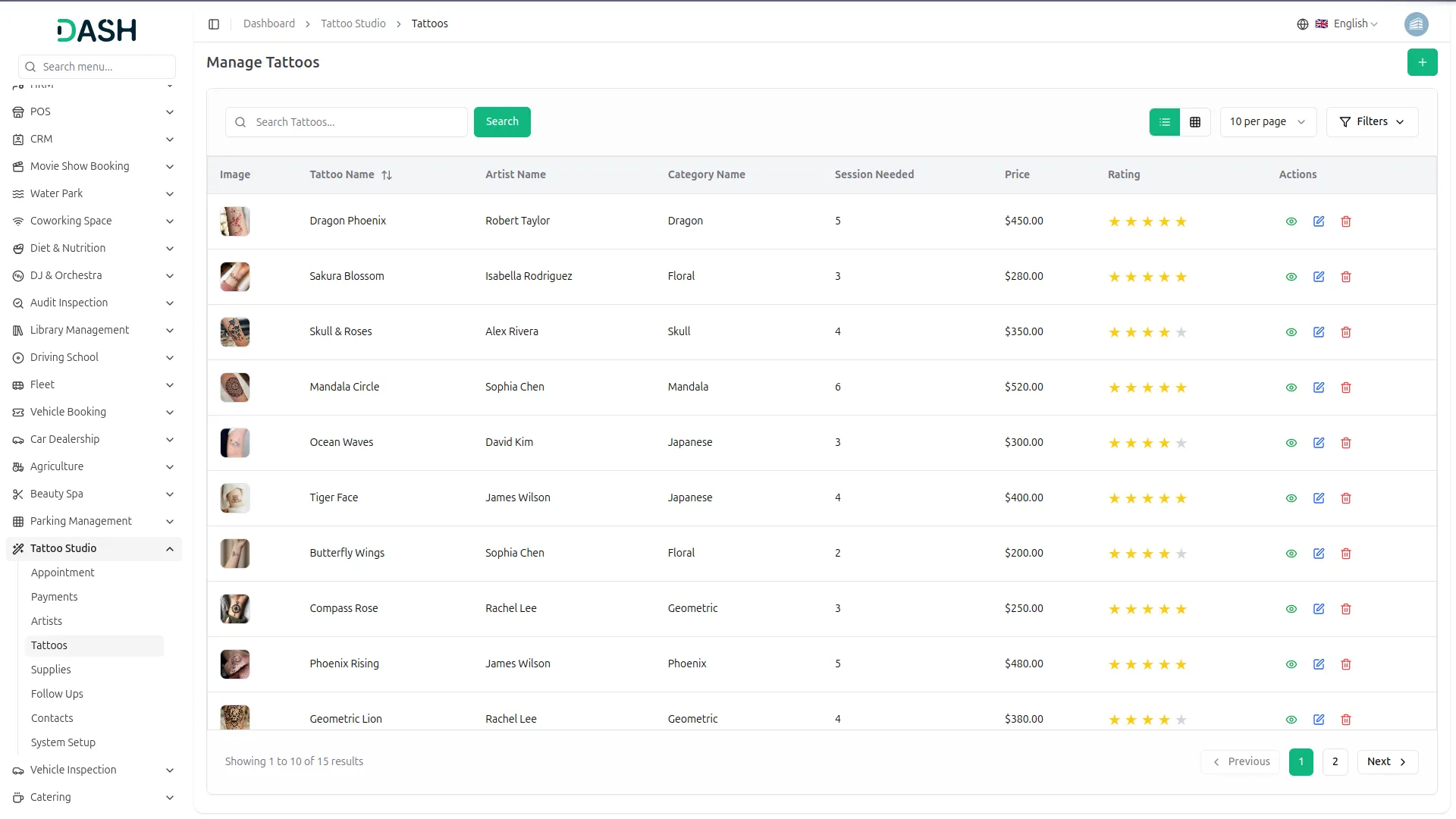Click the user avatar icon
1456x819 pixels.
point(1416,24)
